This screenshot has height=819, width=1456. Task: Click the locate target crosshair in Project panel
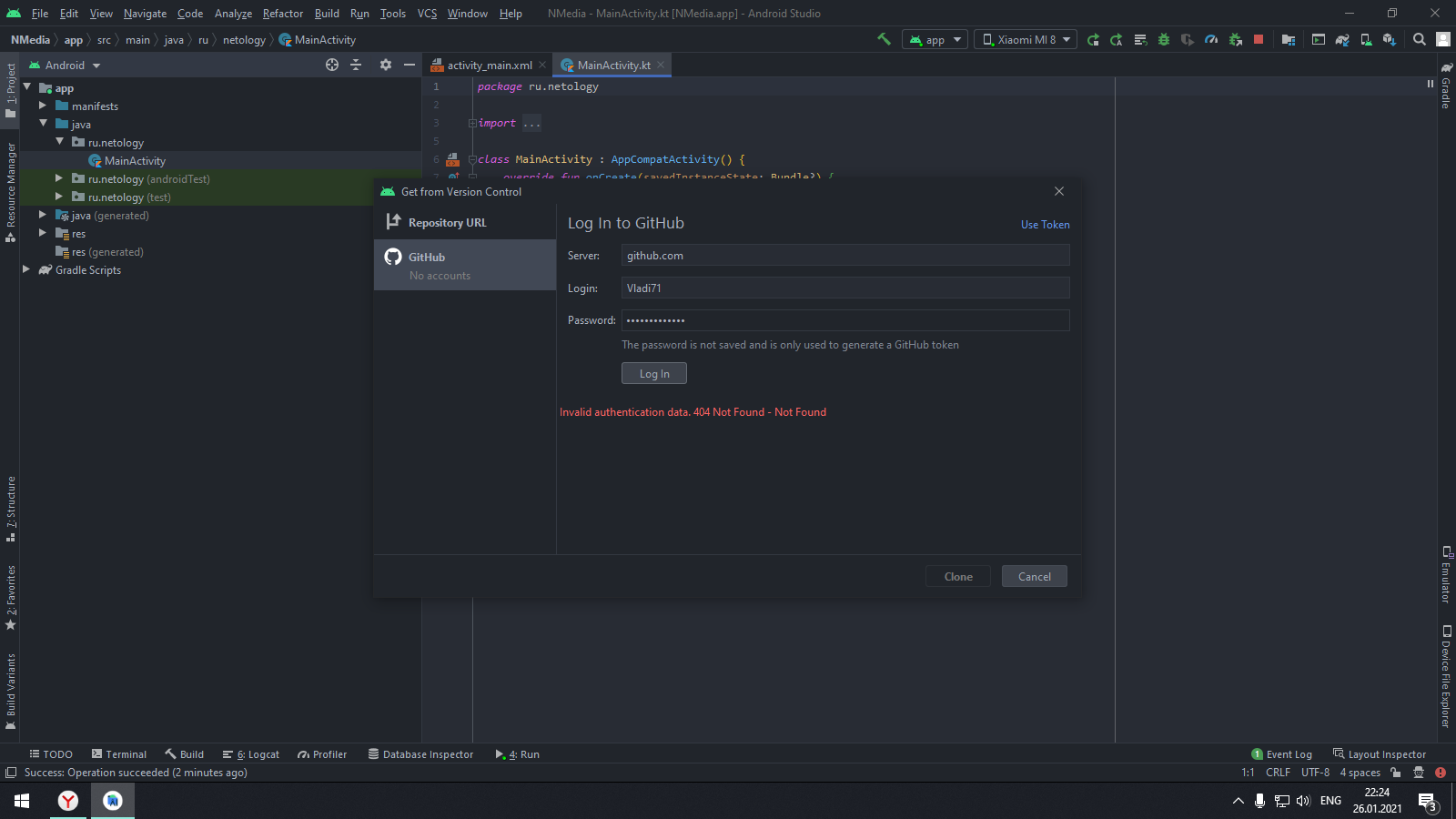pyautogui.click(x=332, y=65)
